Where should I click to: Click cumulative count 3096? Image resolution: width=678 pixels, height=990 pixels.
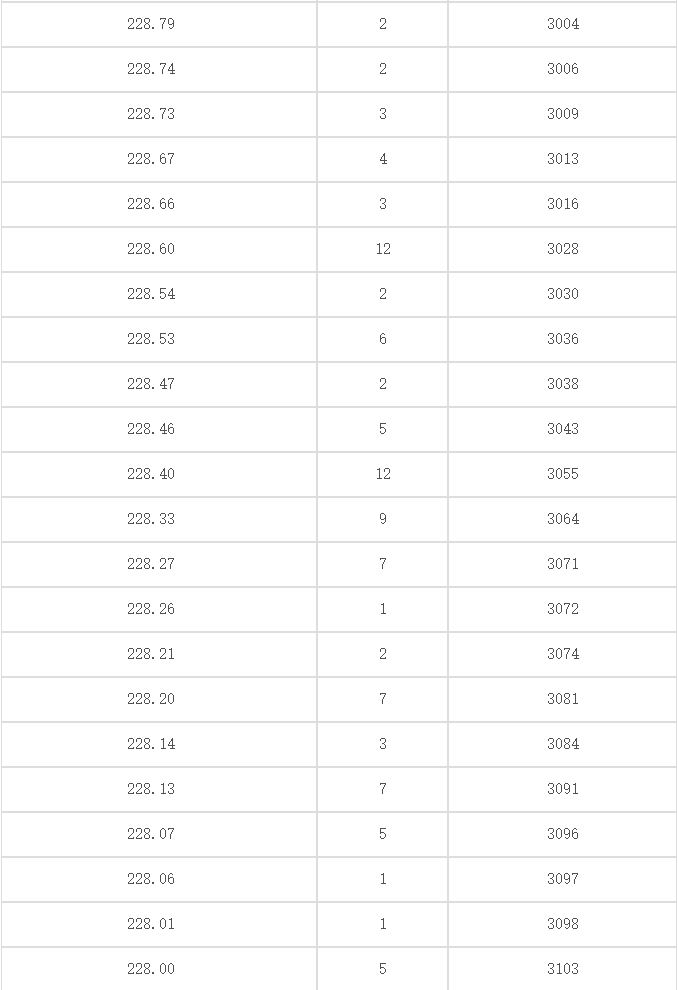[562, 834]
